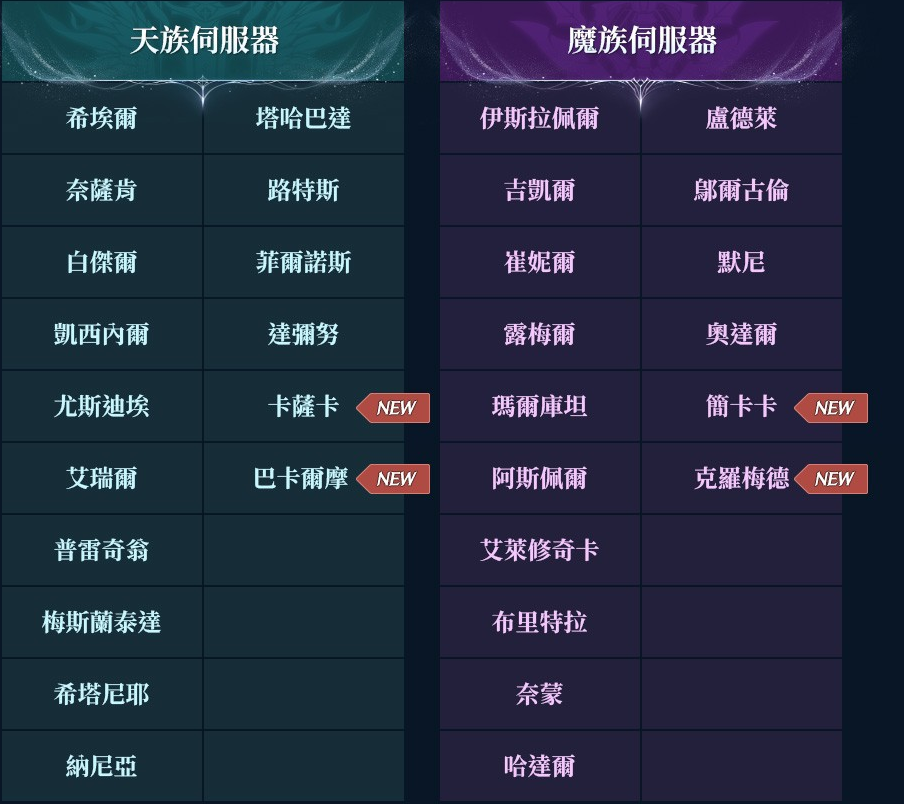Click the NEW badge beside 克羅梅德
904x804 pixels.
pyautogui.click(x=832, y=479)
